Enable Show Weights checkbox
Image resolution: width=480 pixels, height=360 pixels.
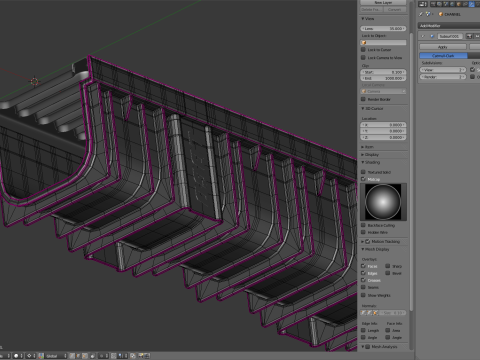(363, 295)
